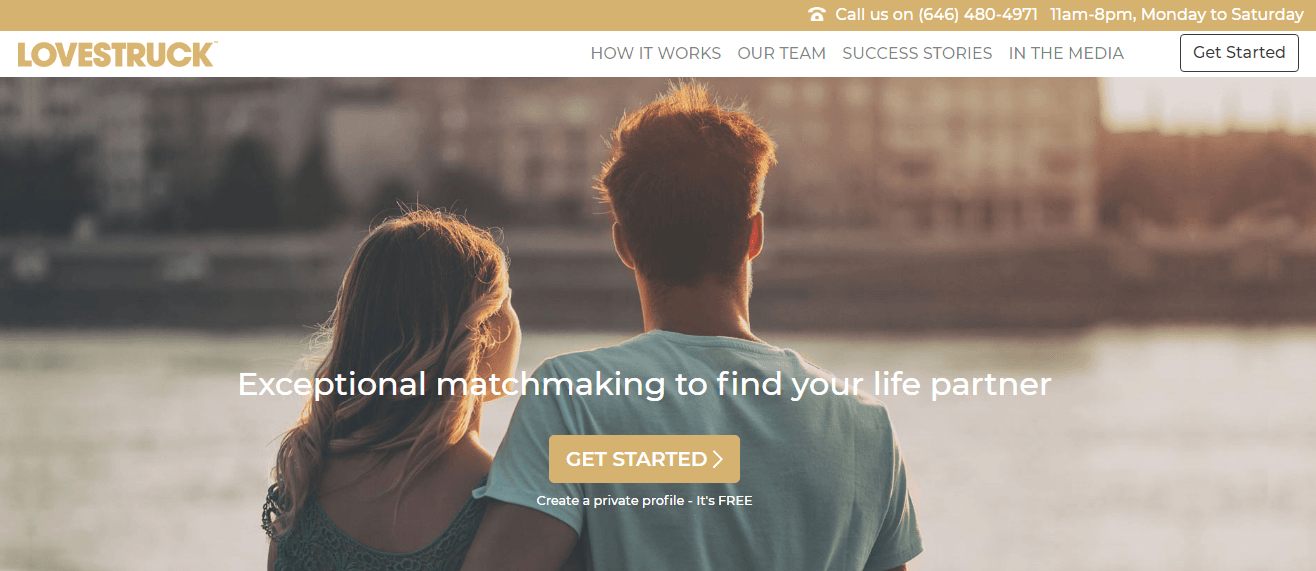Click the chevron arrow inside gold GET STARTED

pos(717,459)
